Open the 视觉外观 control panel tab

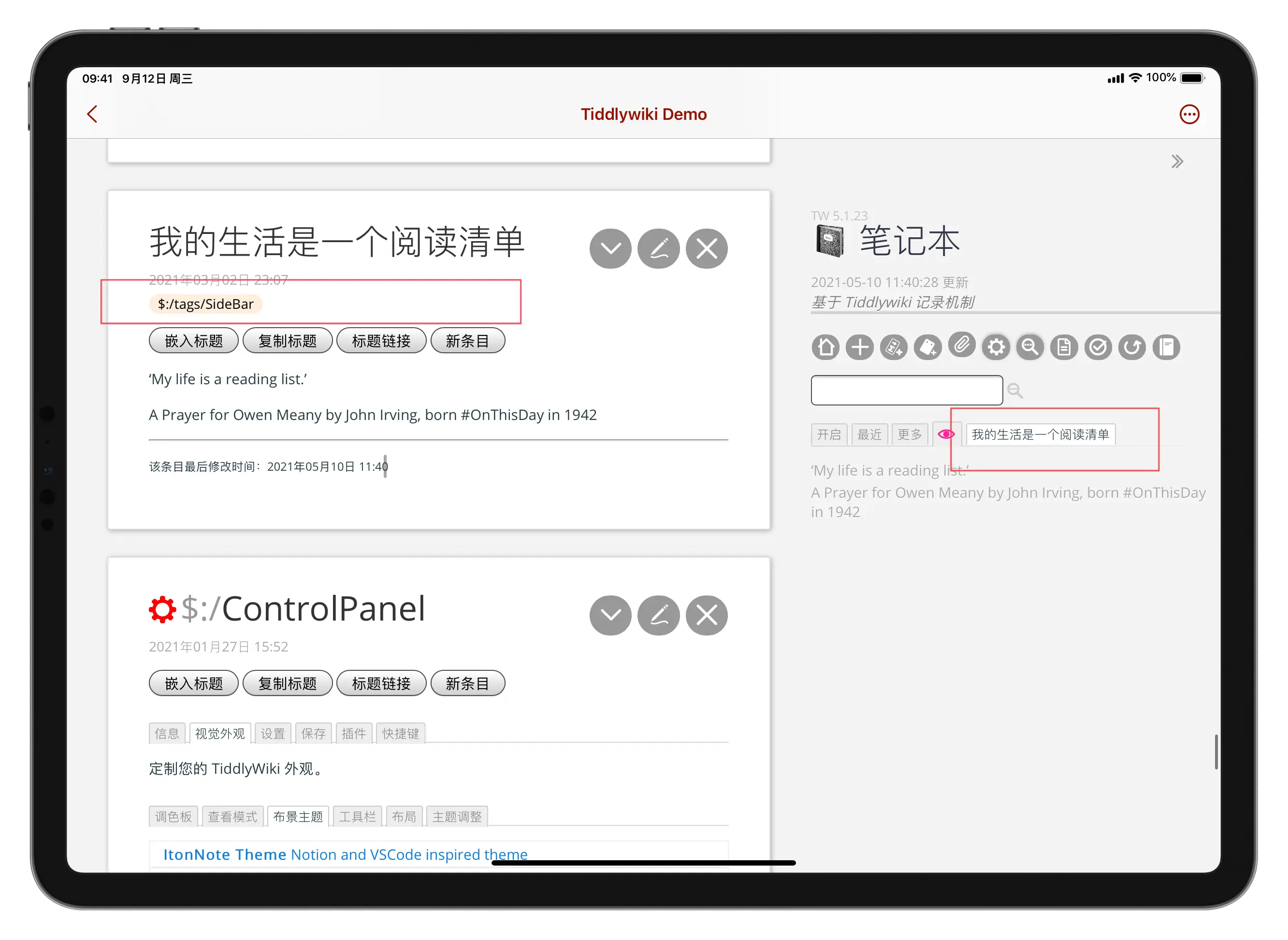[x=219, y=734]
